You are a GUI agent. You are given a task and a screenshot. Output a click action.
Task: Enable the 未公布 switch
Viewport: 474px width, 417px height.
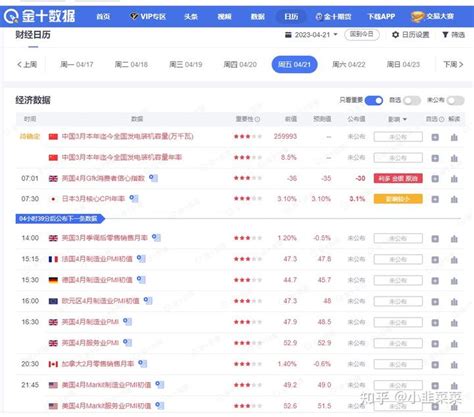pyautogui.click(x=455, y=100)
